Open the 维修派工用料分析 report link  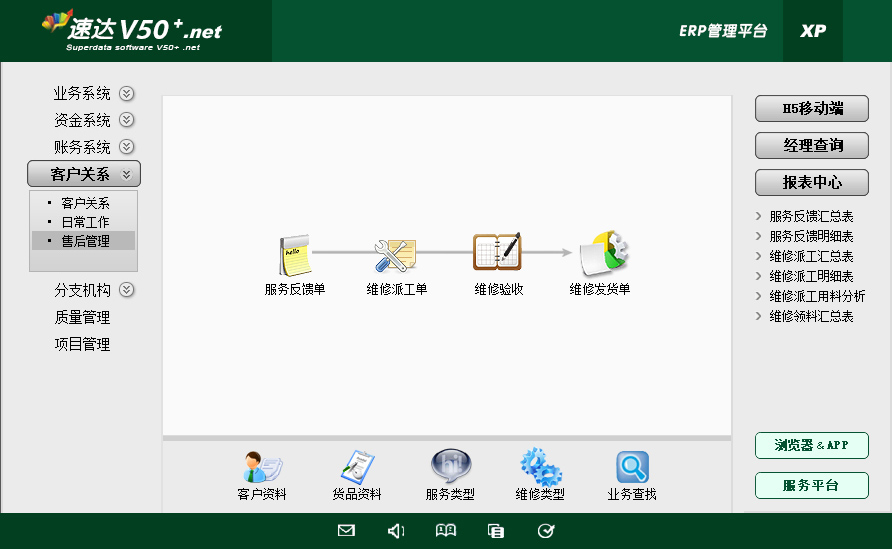(817, 296)
